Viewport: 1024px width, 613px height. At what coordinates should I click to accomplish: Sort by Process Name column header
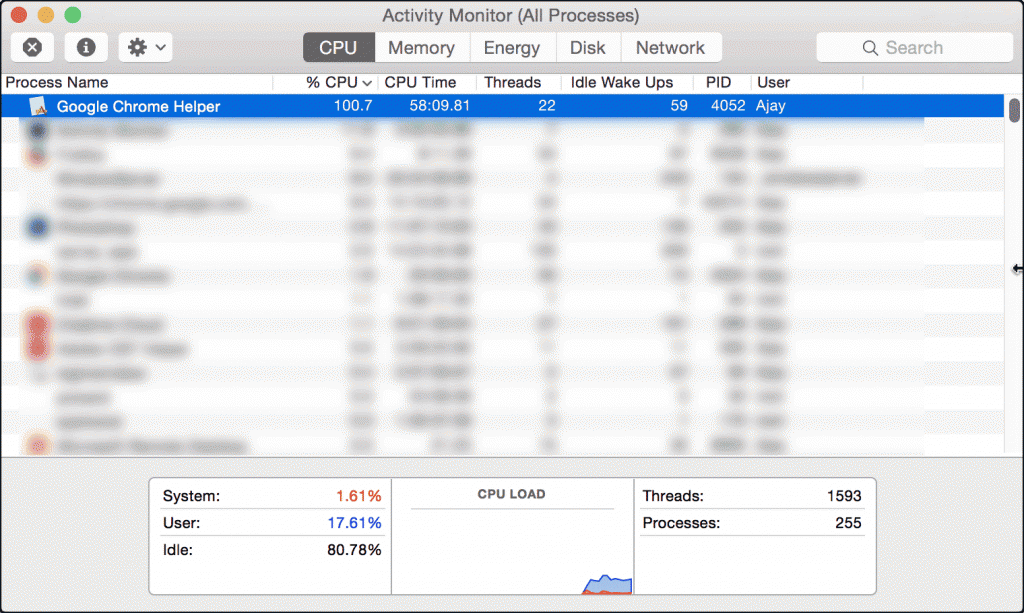pyautogui.click(x=58, y=82)
